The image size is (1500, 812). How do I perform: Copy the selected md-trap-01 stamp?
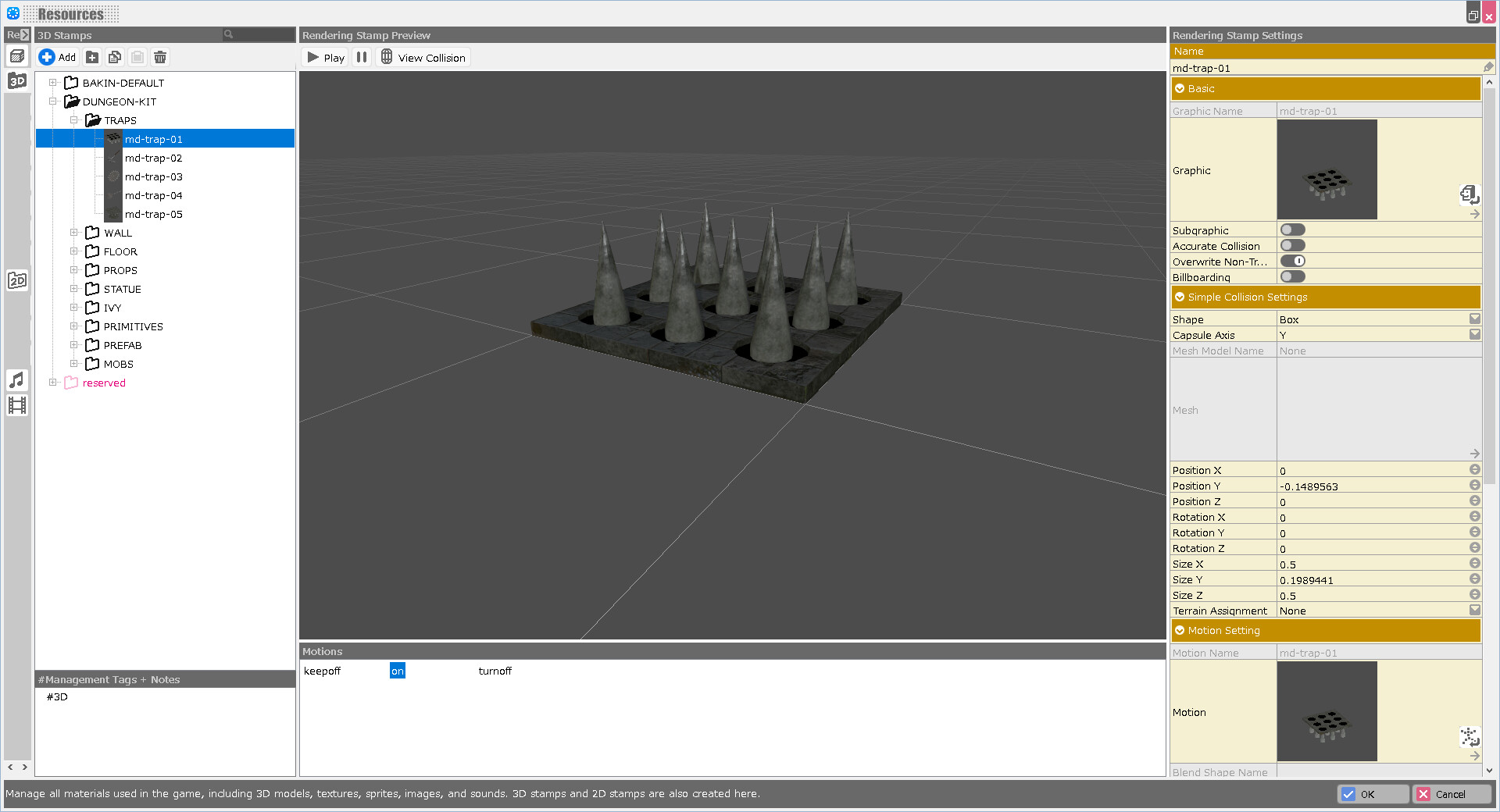click(x=114, y=56)
